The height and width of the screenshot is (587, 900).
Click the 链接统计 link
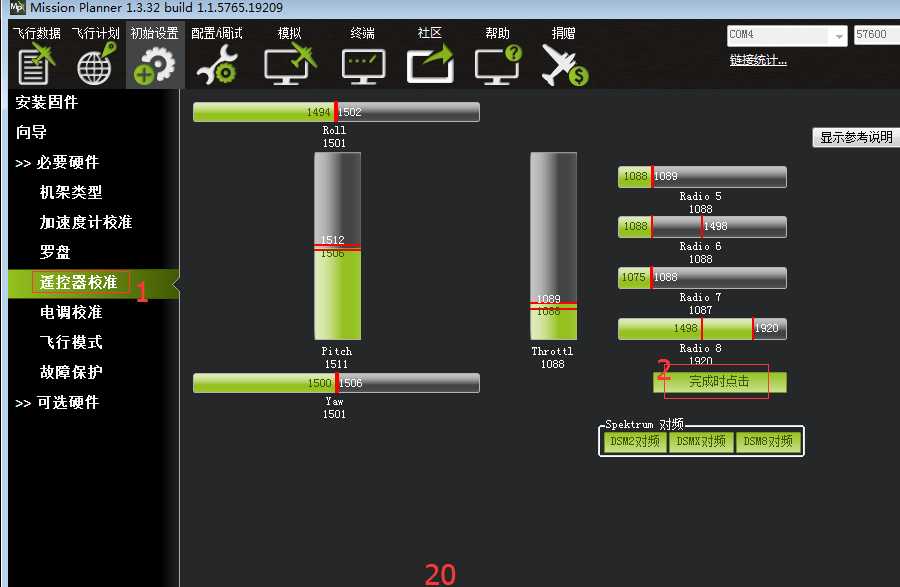pos(758,60)
